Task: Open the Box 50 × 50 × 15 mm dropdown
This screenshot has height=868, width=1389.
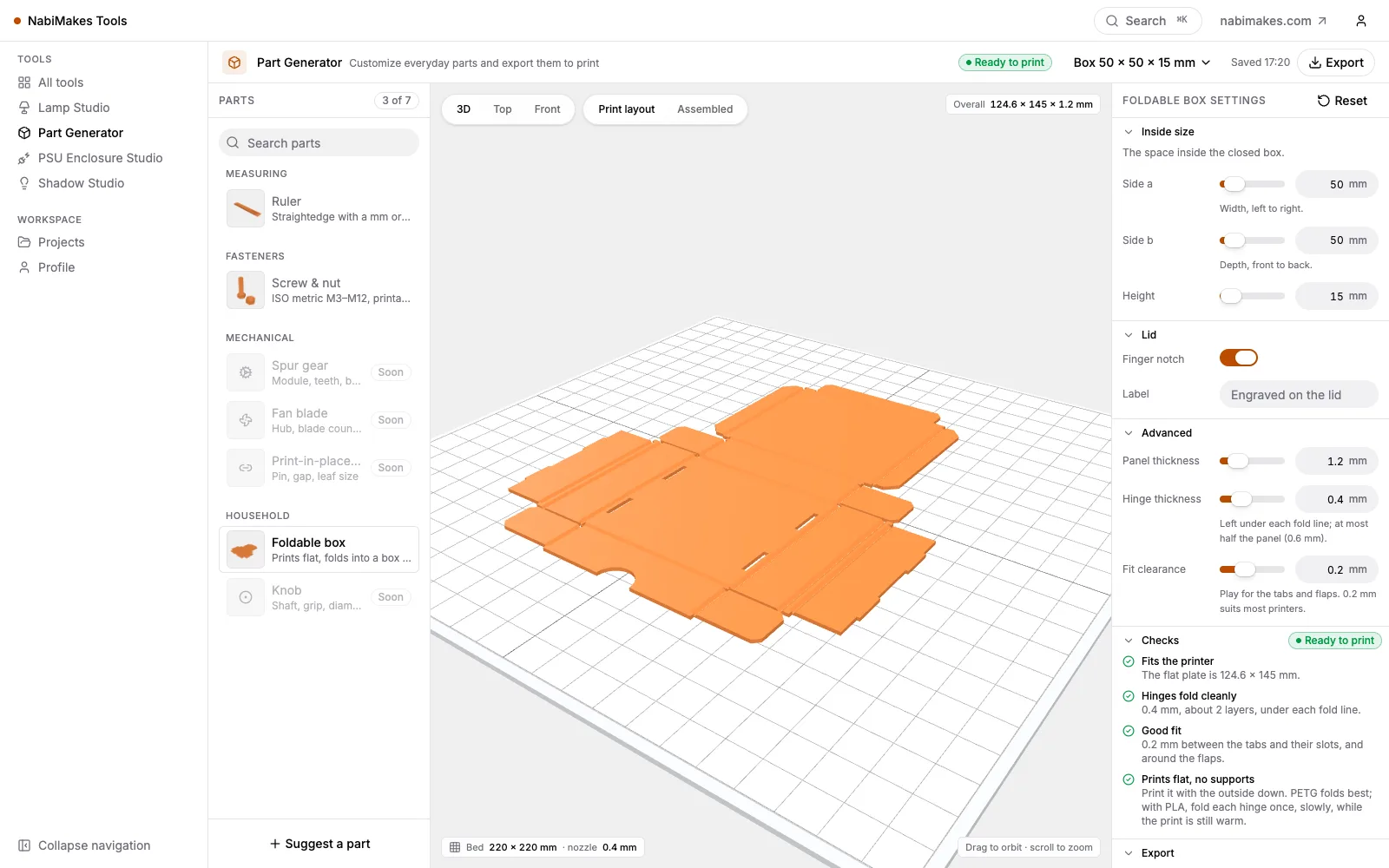Action: 1142,62
